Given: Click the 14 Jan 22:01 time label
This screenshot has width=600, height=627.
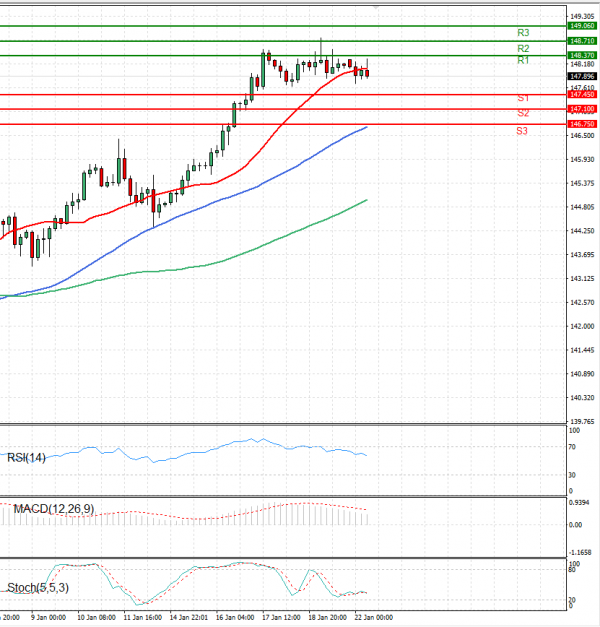Looking at the screenshot, I should point(189,618).
